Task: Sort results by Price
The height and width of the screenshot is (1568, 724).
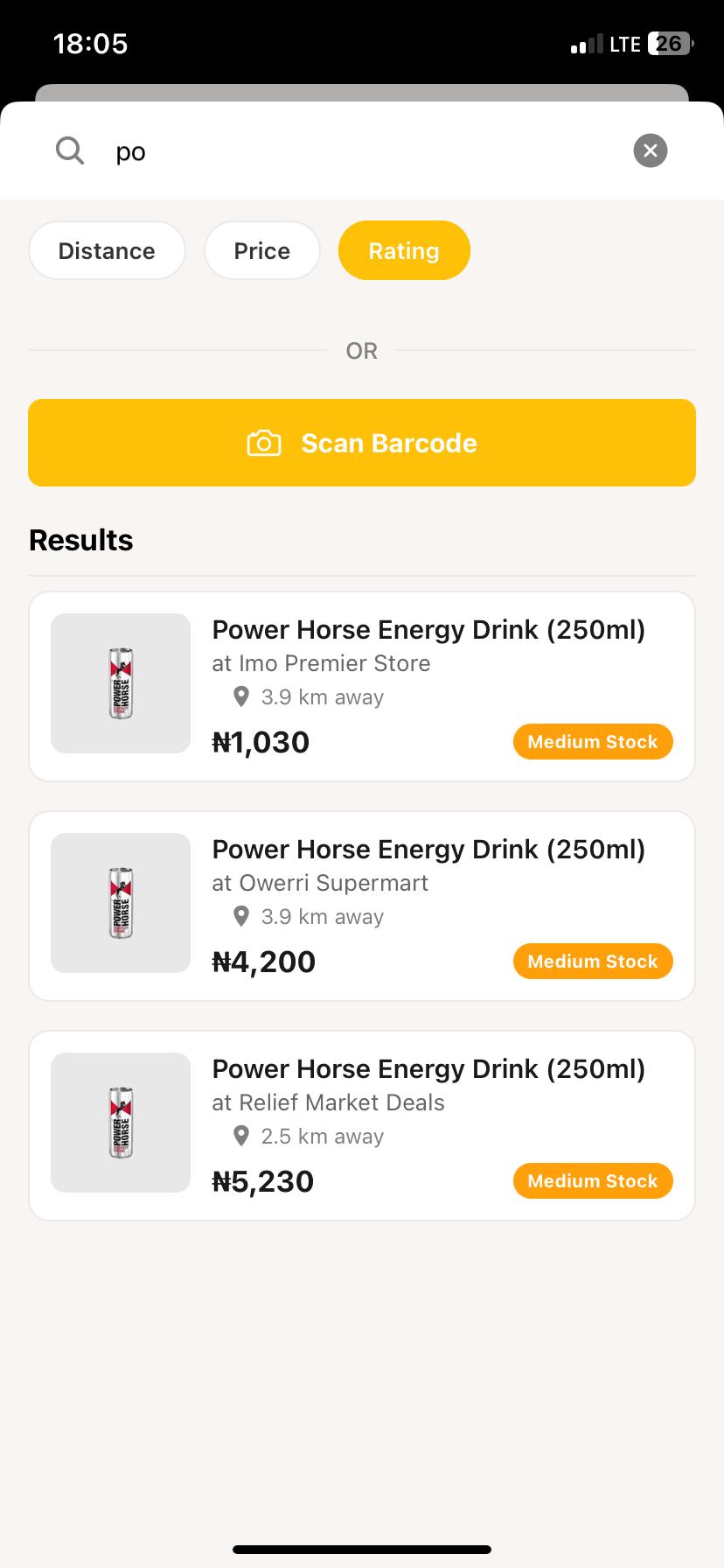Action: tap(261, 251)
